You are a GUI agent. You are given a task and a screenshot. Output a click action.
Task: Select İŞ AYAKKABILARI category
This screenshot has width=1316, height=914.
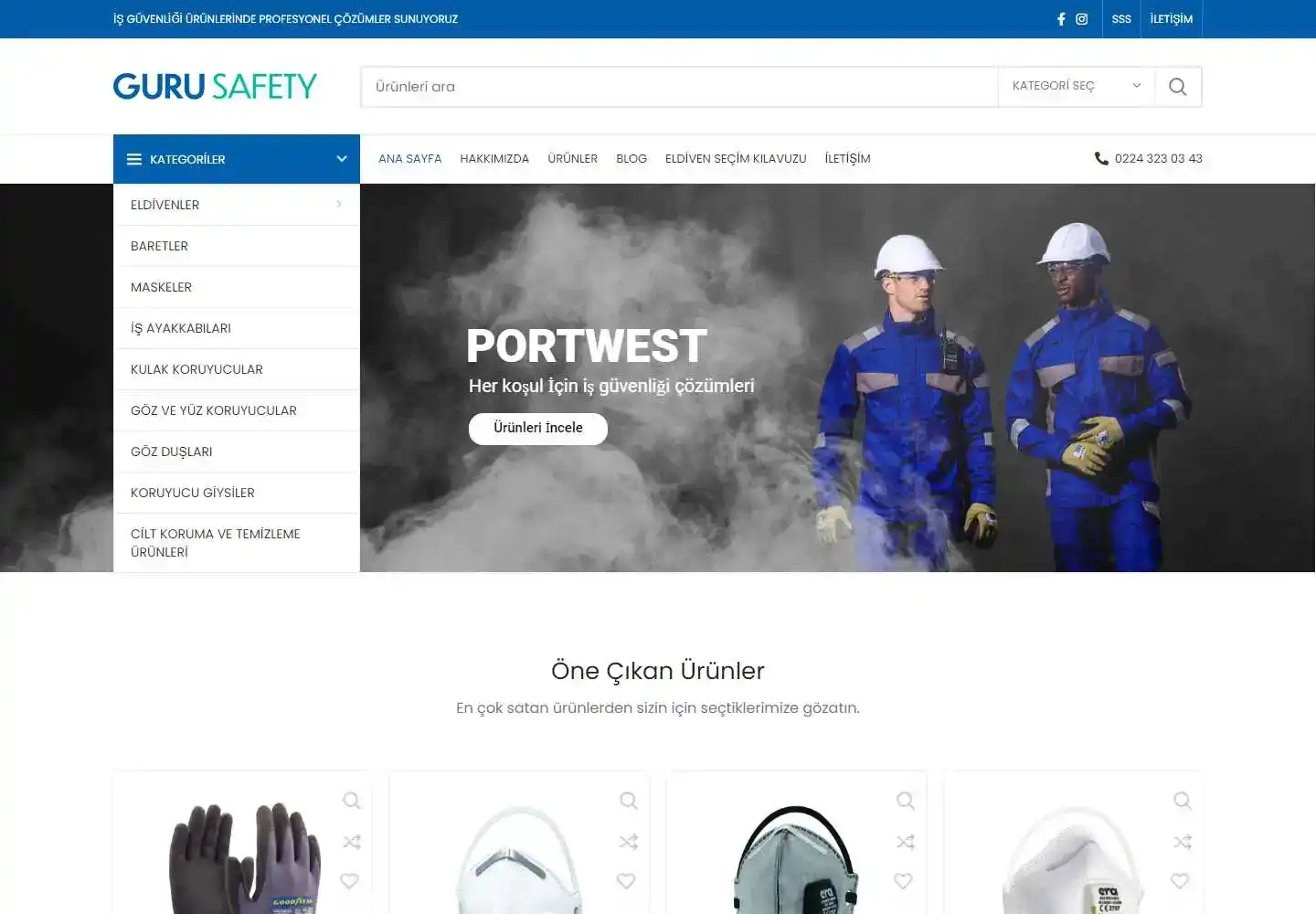pyautogui.click(x=237, y=328)
